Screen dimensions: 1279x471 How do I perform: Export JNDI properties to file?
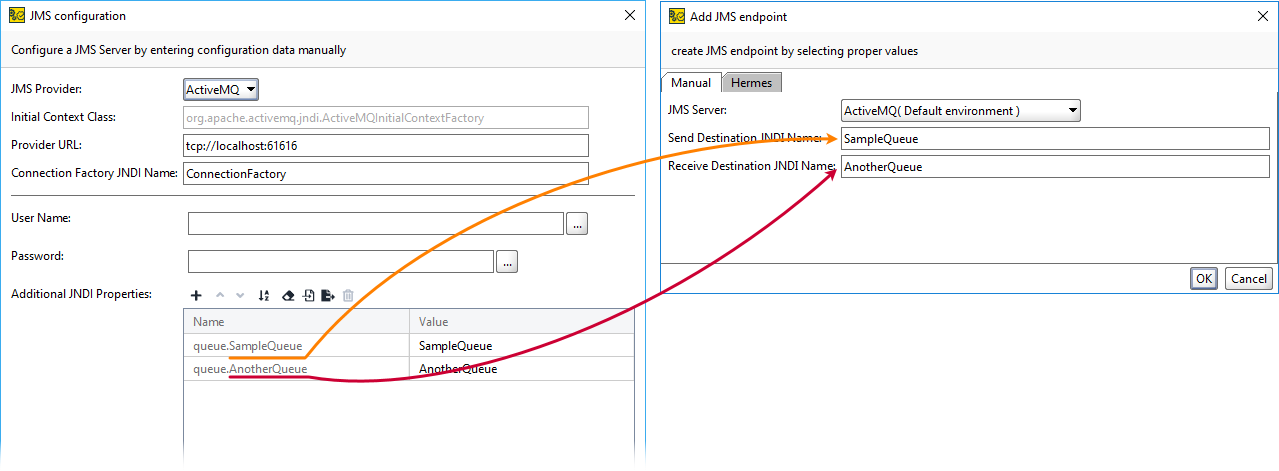pyautogui.click(x=328, y=295)
